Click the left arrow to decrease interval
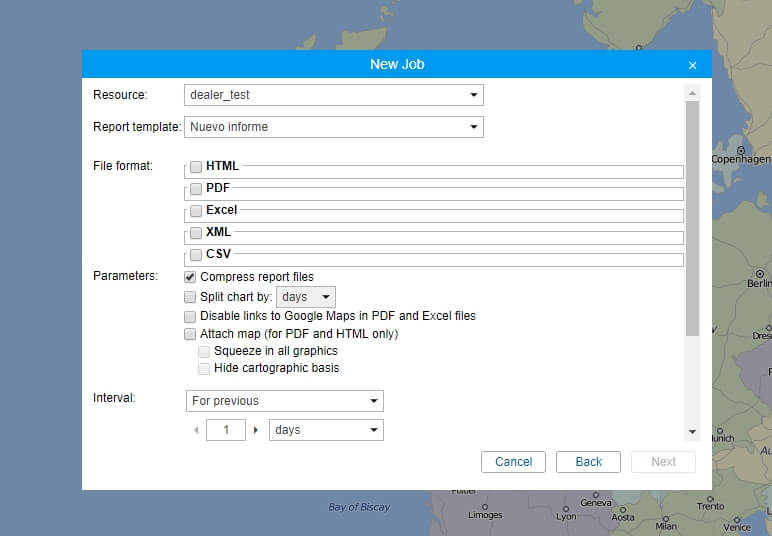Image resolution: width=772 pixels, height=536 pixels. point(196,430)
